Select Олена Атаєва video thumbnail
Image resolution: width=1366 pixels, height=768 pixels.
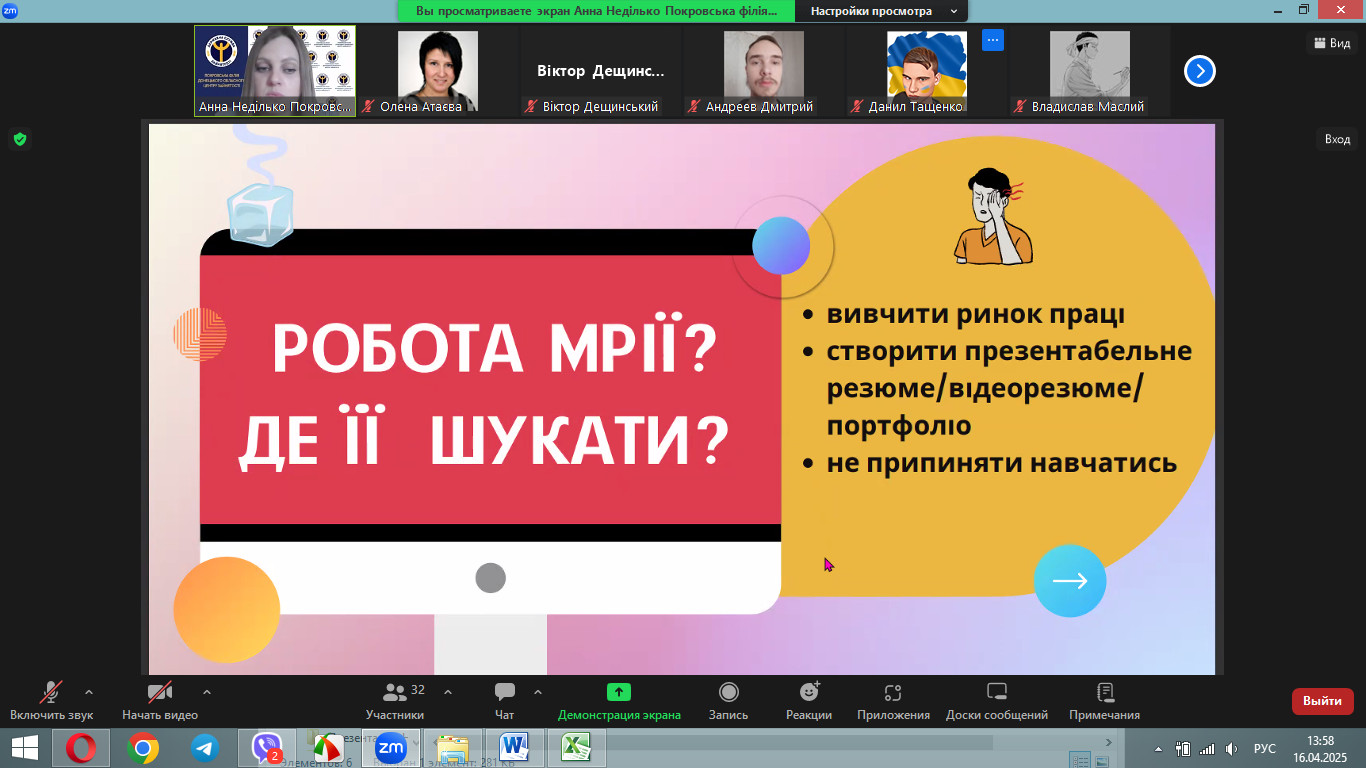pos(438,71)
